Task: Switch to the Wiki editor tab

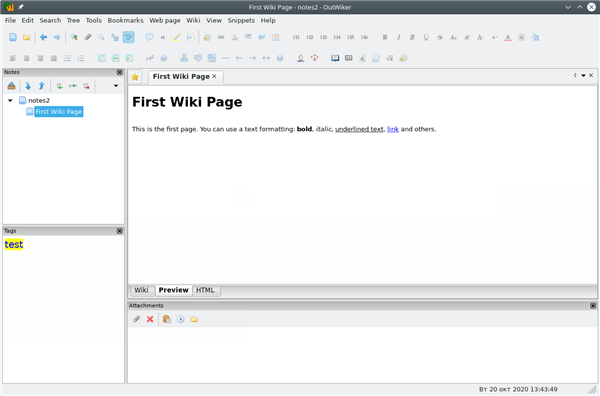Action: point(141,290)
